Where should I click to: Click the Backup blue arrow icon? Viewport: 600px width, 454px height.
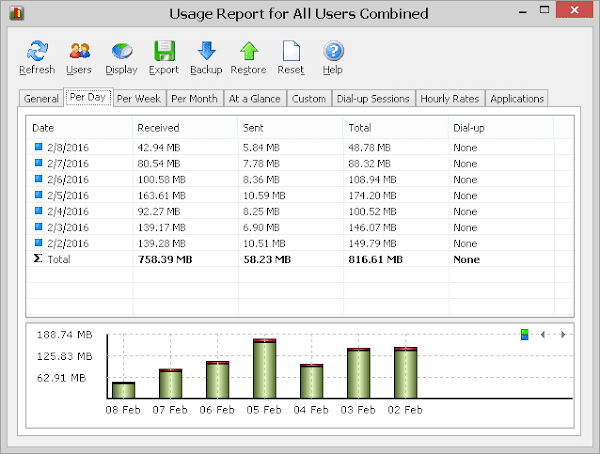point(207,51)
